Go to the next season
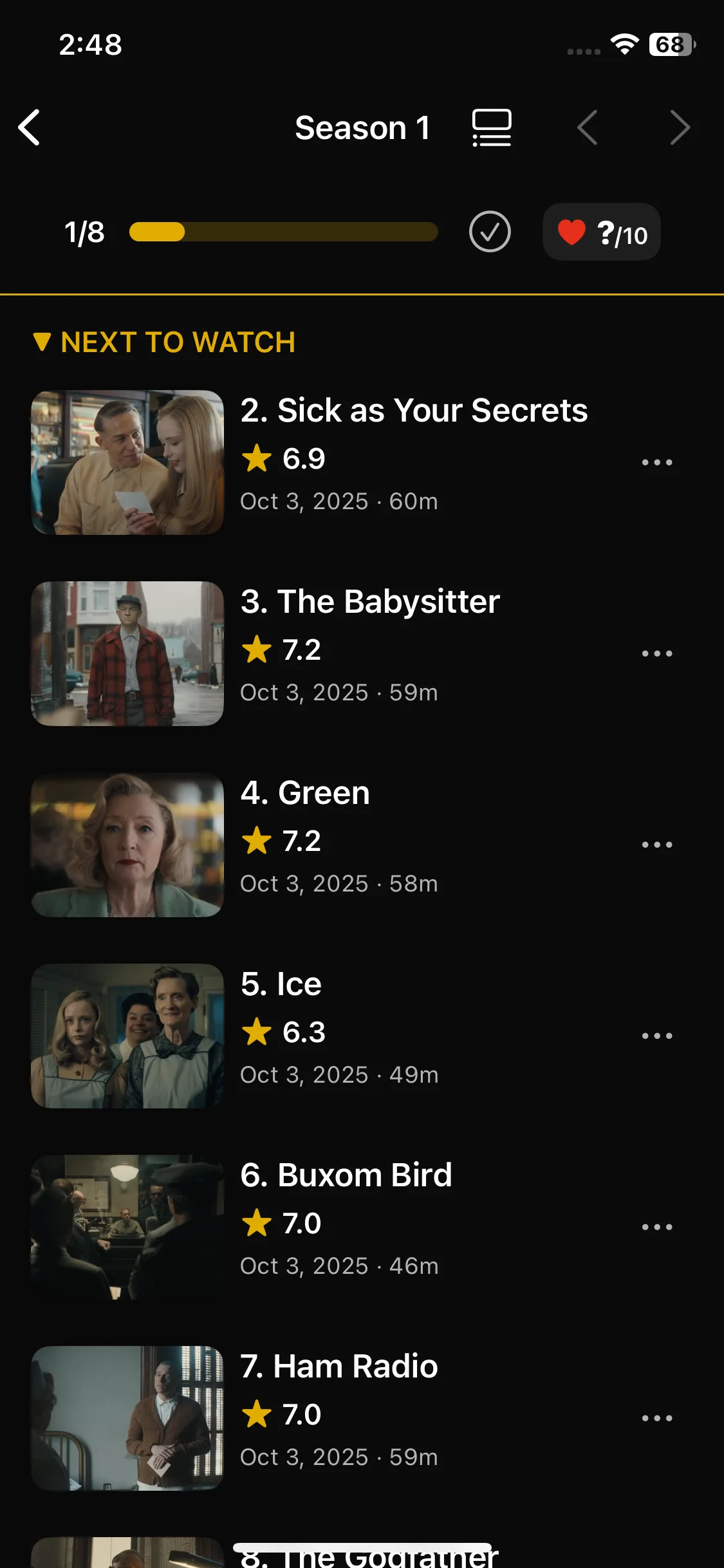Viewport: 724px width, 1568px height. pos(680,127)
